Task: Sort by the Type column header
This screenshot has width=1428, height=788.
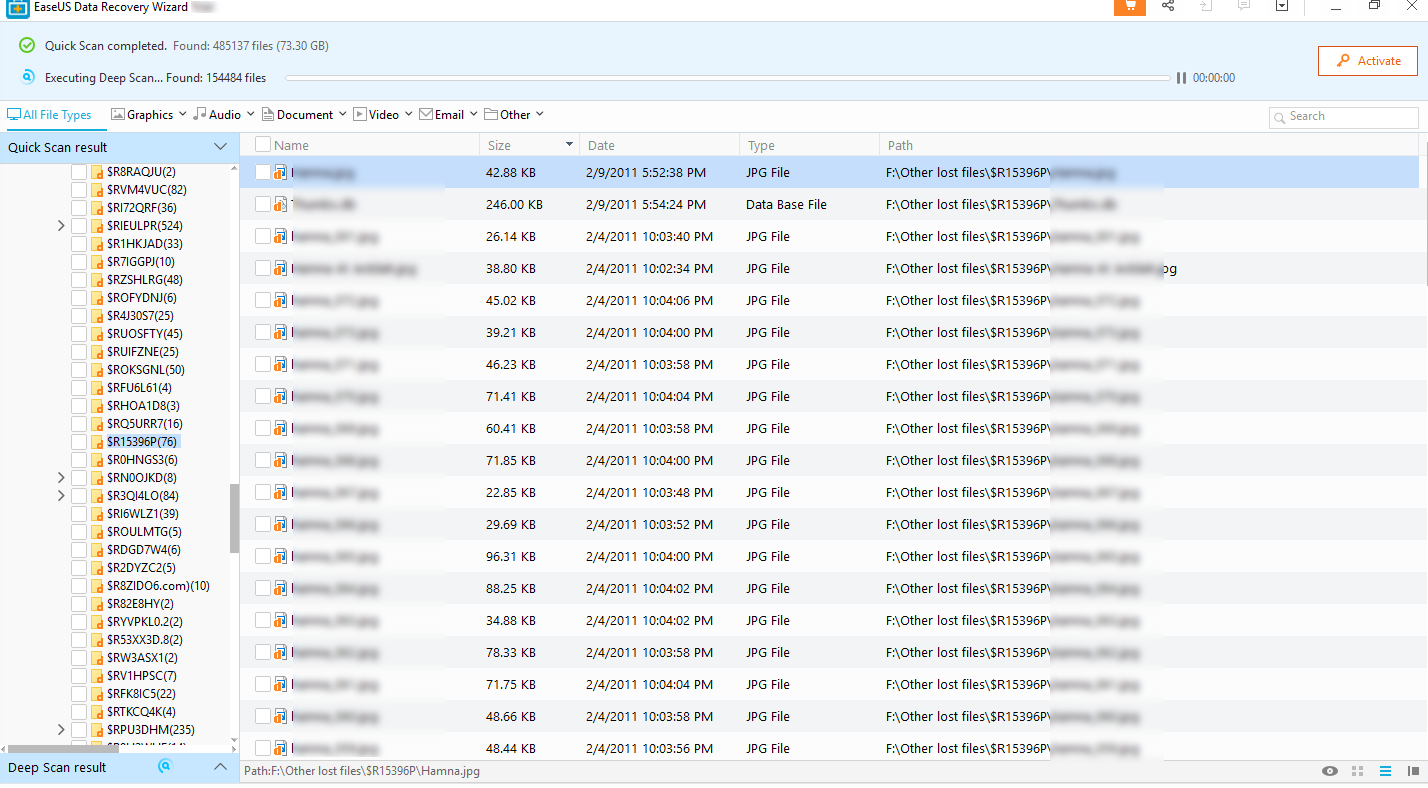Action: [x=809, y=145]
